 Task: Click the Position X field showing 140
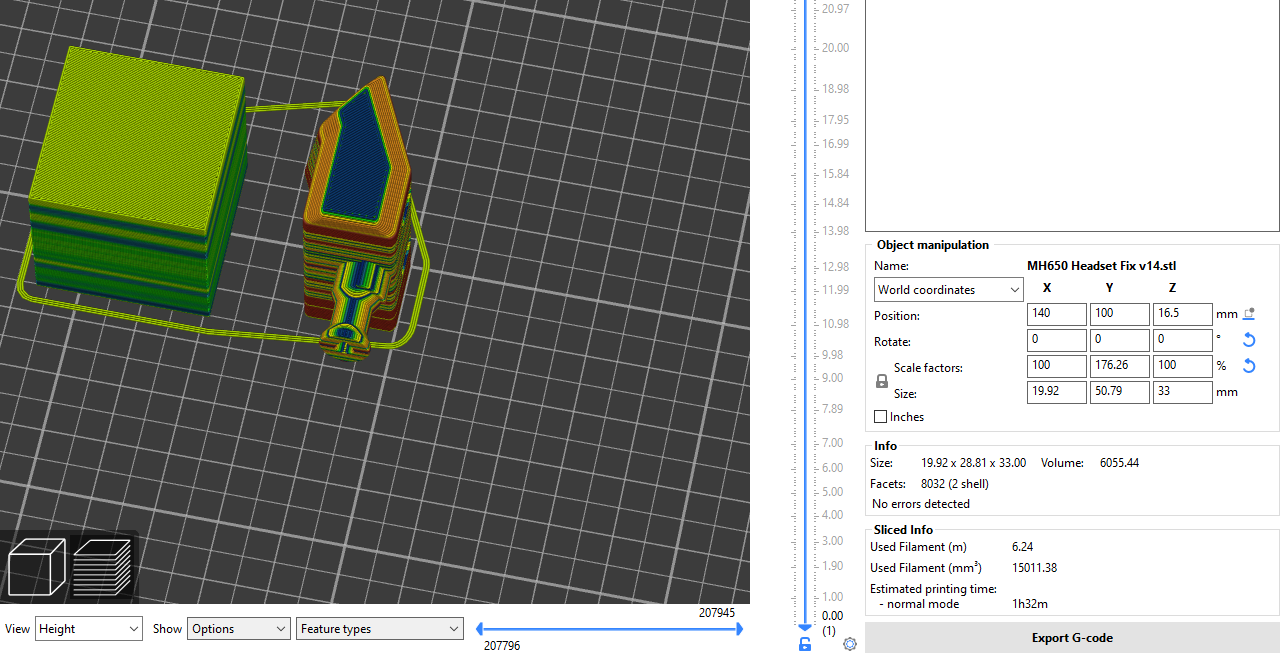pyautogui.click(x=1057, y=314)
